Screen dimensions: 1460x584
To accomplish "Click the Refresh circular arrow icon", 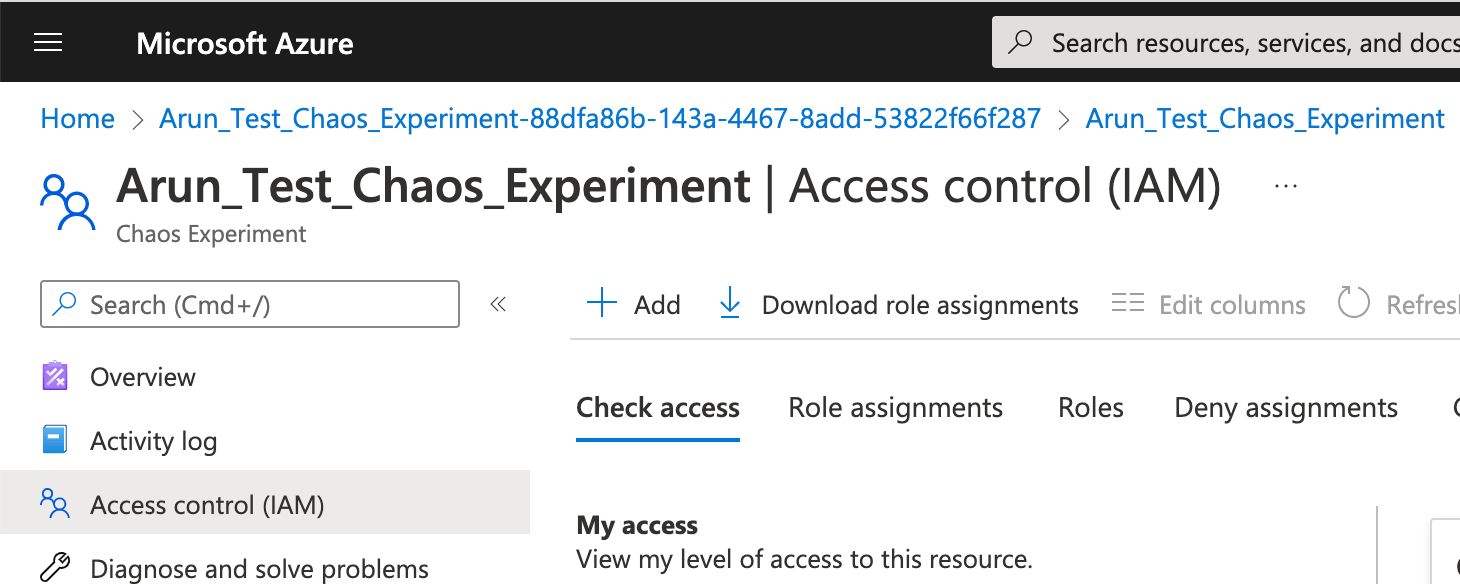I will coord(1353,303).
